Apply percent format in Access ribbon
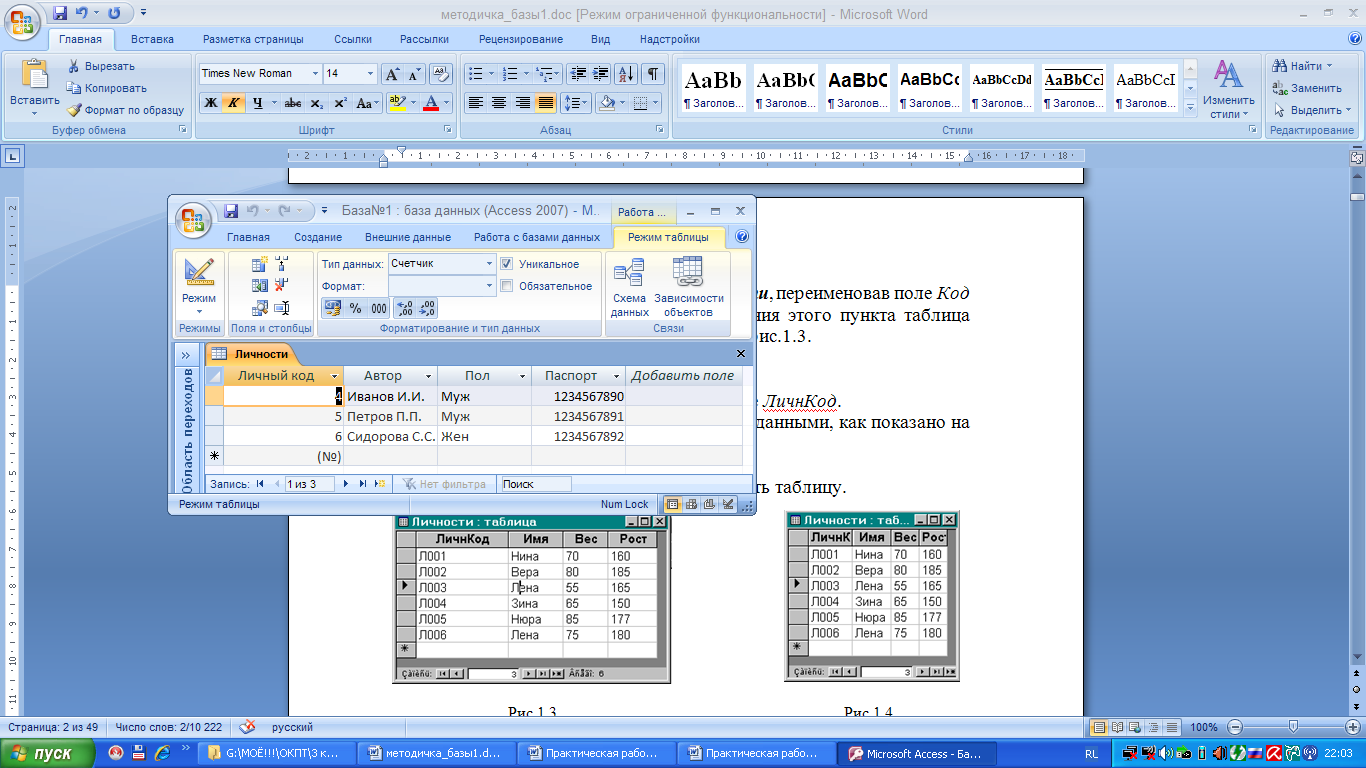The image size is (1366, 768). click(x=355, y=308)
